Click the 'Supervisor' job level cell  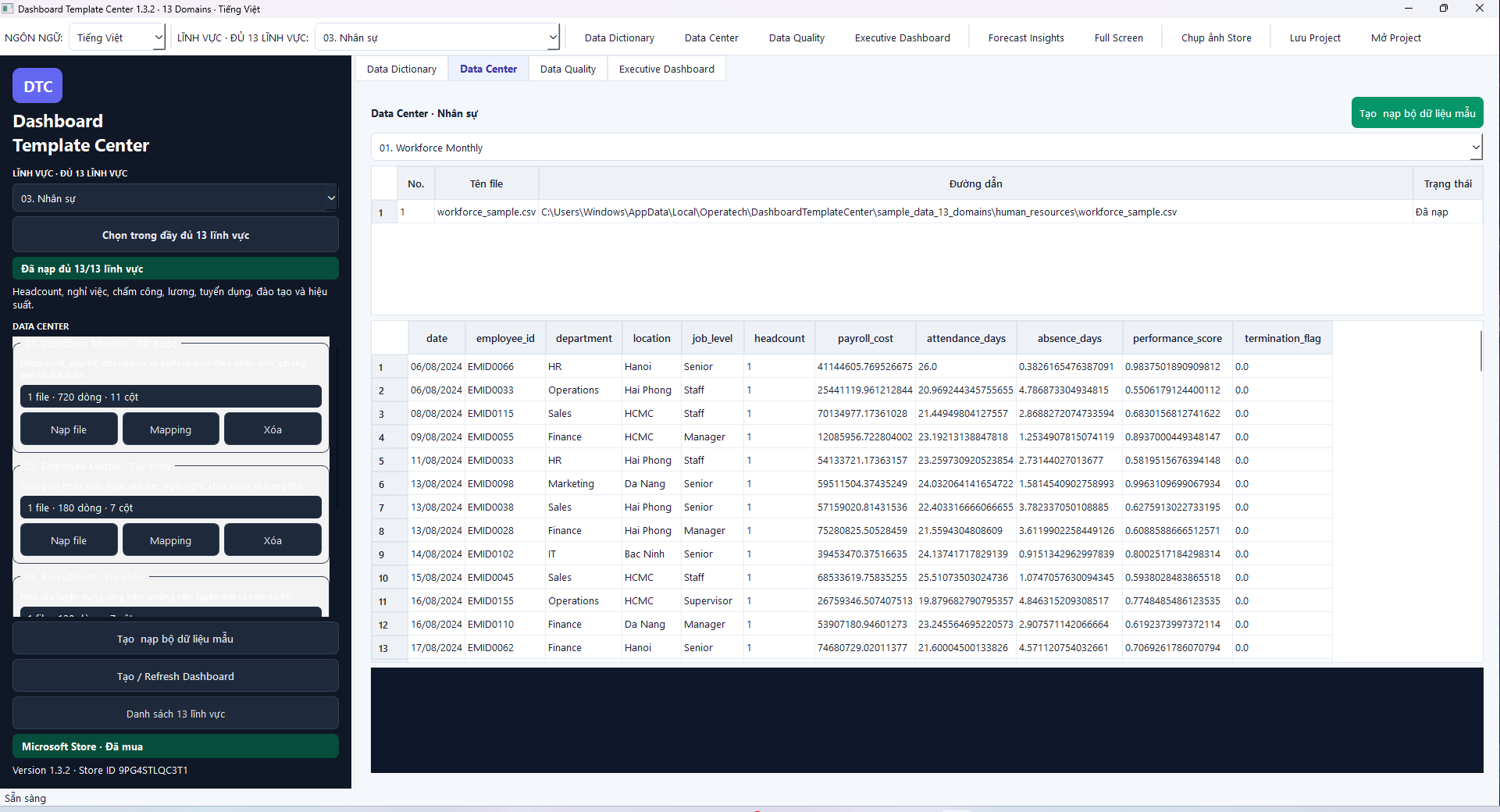(x=712, y=600)
